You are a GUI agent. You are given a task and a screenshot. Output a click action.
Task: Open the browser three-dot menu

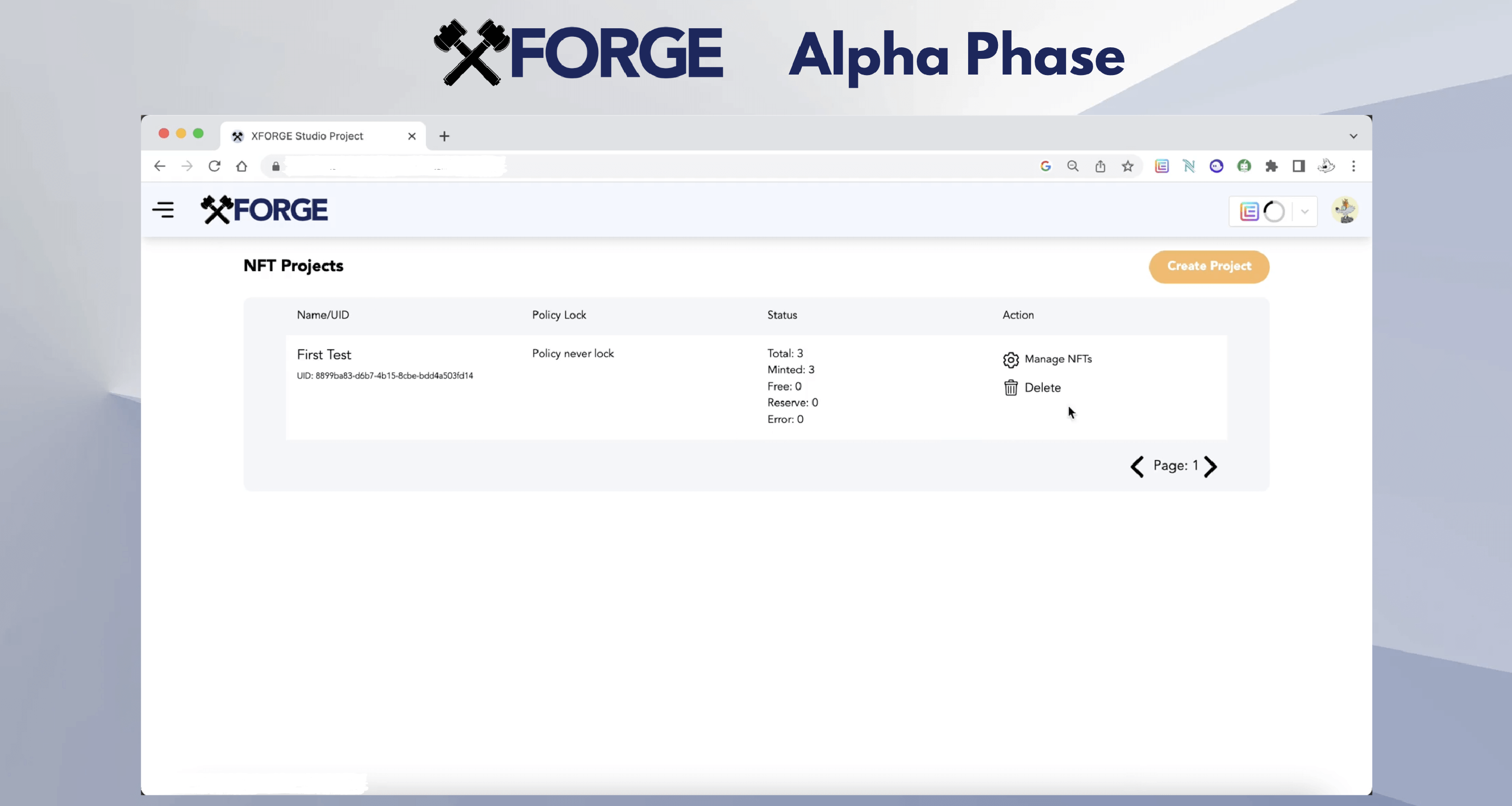1354,167
